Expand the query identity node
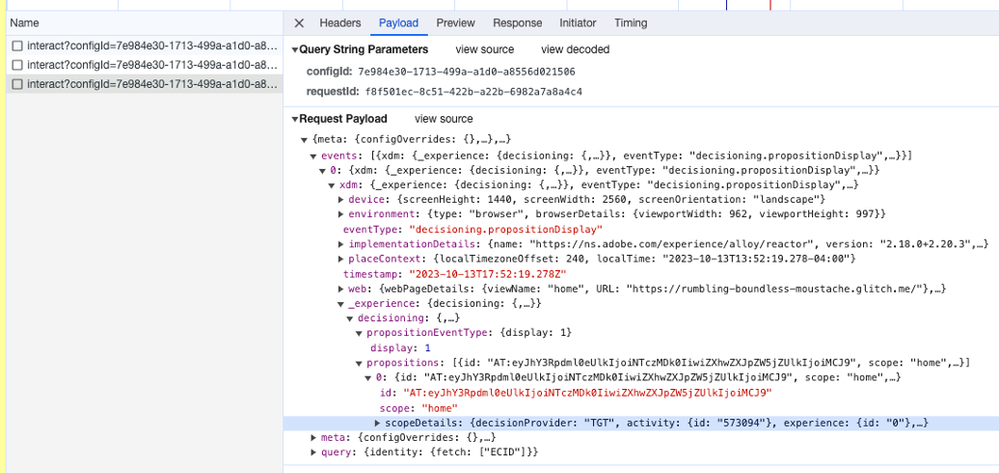The width and height of the screenshot is (999, 473). point(314,454)
